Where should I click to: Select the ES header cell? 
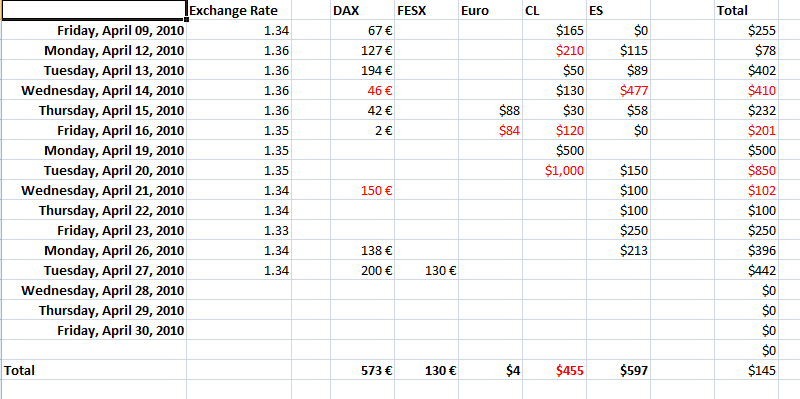(618, 10)
